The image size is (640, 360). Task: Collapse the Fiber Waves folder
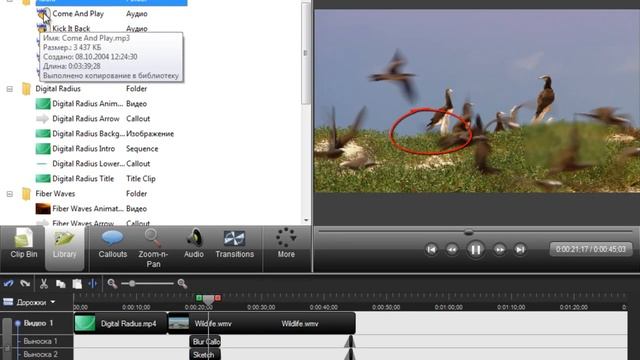click(x=10, y=194)
